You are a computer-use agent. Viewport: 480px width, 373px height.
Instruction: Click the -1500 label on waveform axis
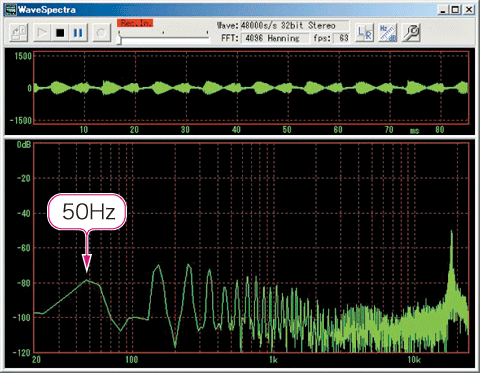[21, 121]
